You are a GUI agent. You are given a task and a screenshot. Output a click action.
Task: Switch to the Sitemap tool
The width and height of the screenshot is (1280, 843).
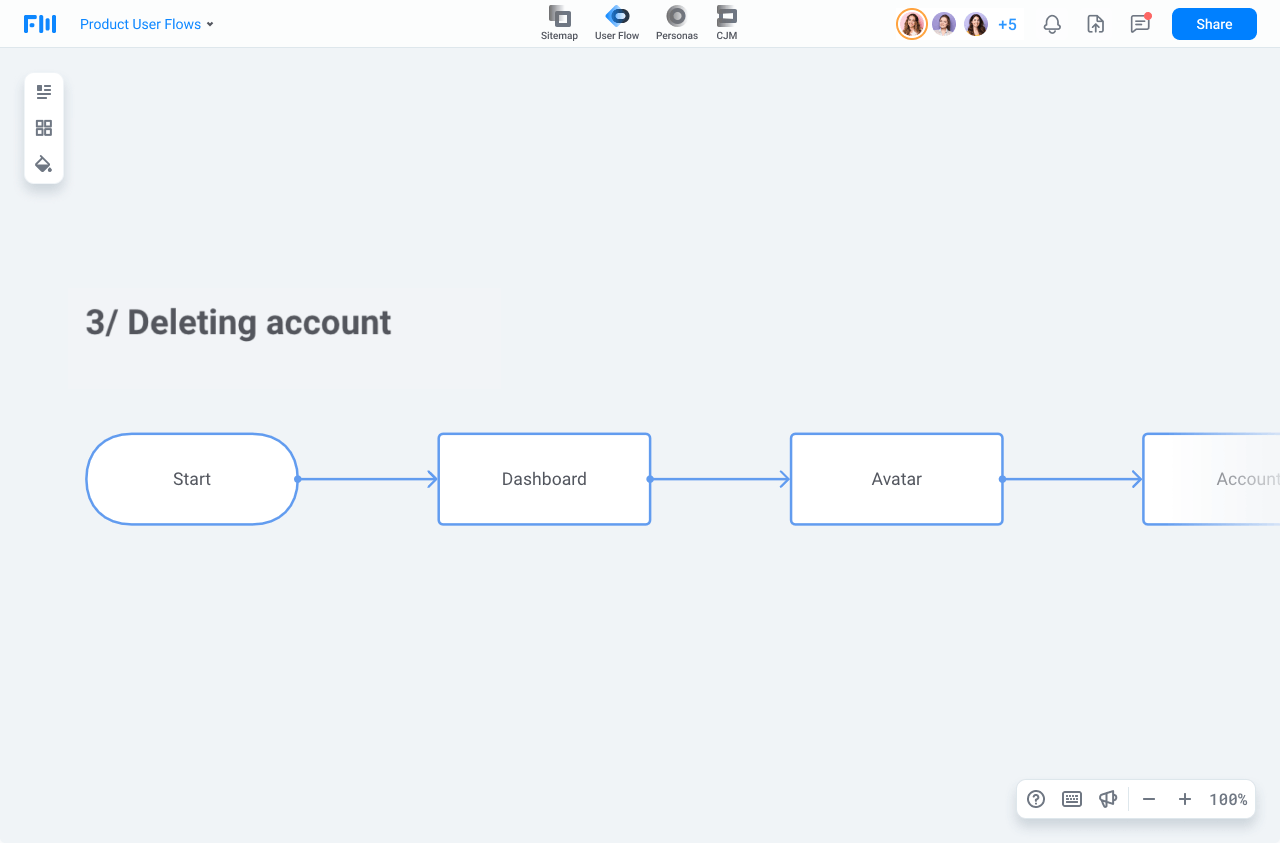pos(559,23)
